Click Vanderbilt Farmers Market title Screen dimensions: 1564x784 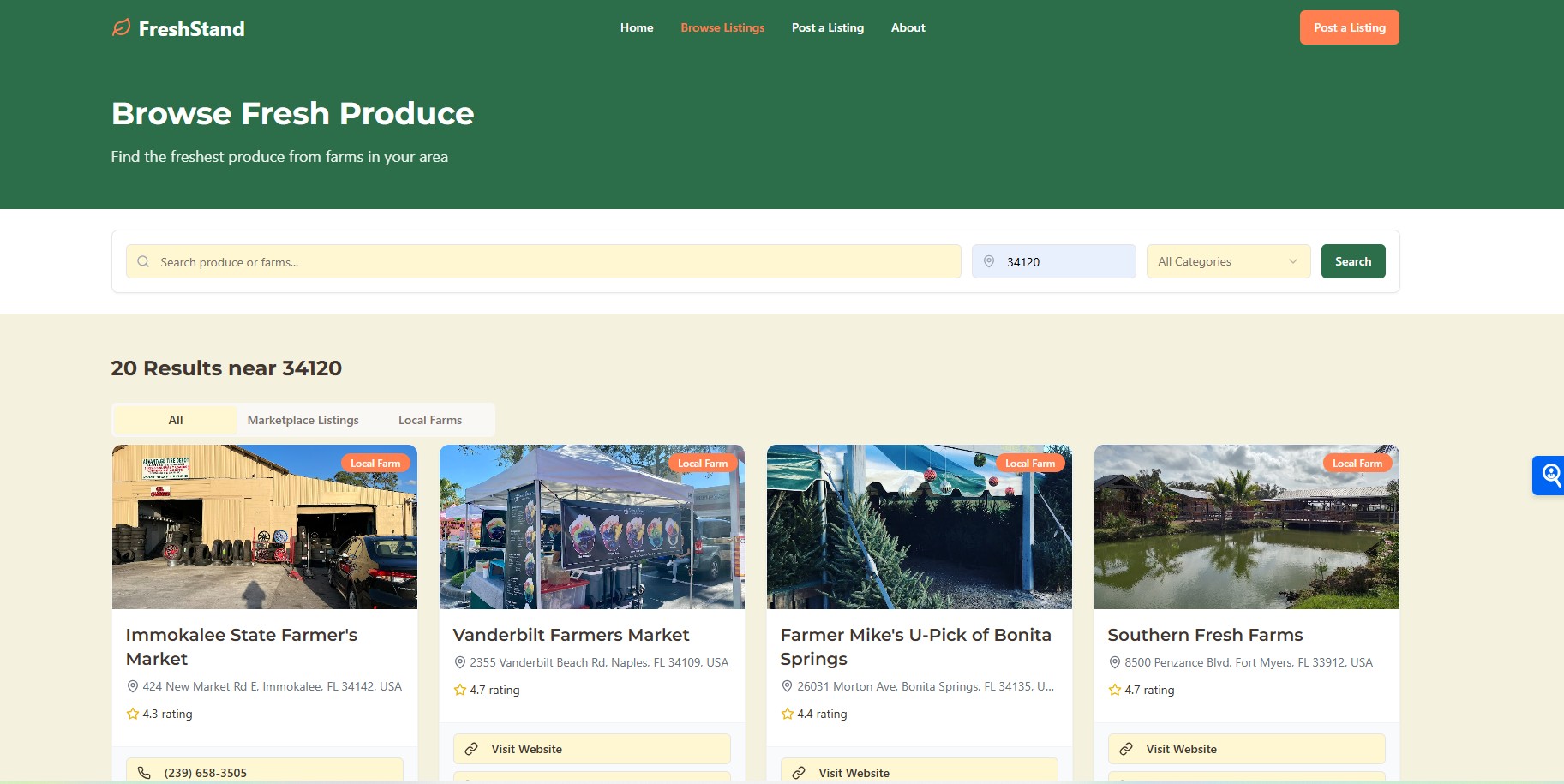(571, 635)
